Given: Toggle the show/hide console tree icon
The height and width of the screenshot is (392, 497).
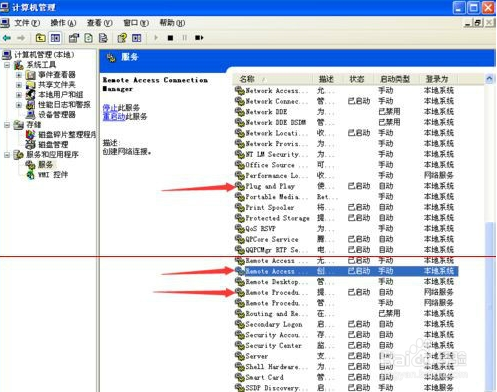Looking at the screenshot, I should coord(55,38).
